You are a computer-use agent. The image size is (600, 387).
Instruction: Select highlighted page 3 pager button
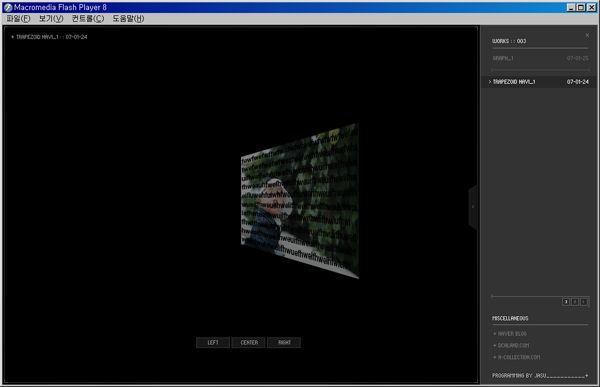tap(566, 302)
